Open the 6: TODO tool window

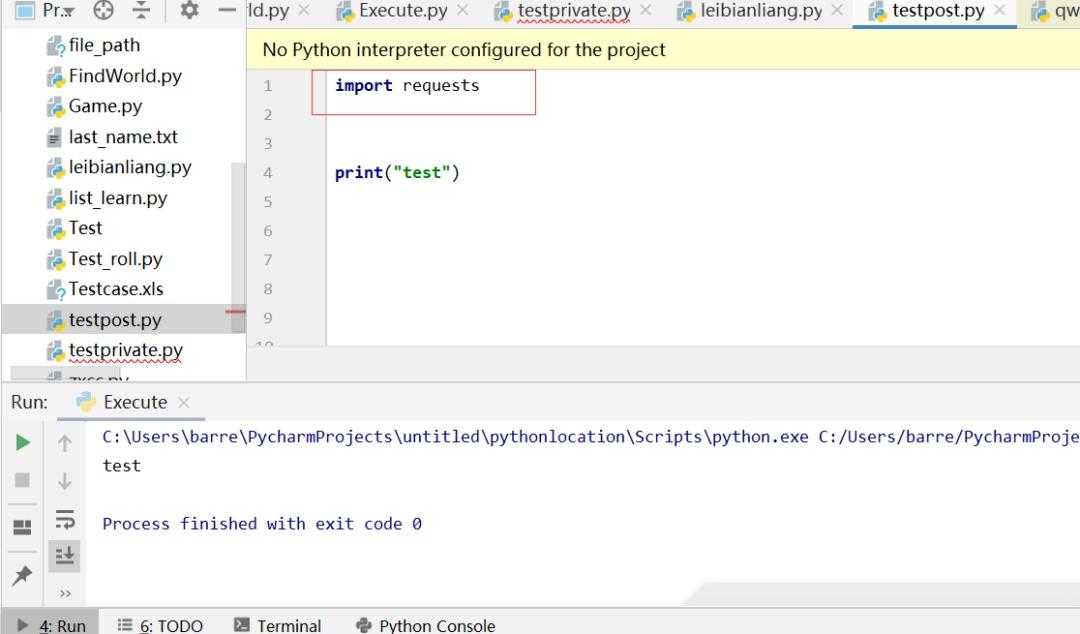(x=170, y=625)
